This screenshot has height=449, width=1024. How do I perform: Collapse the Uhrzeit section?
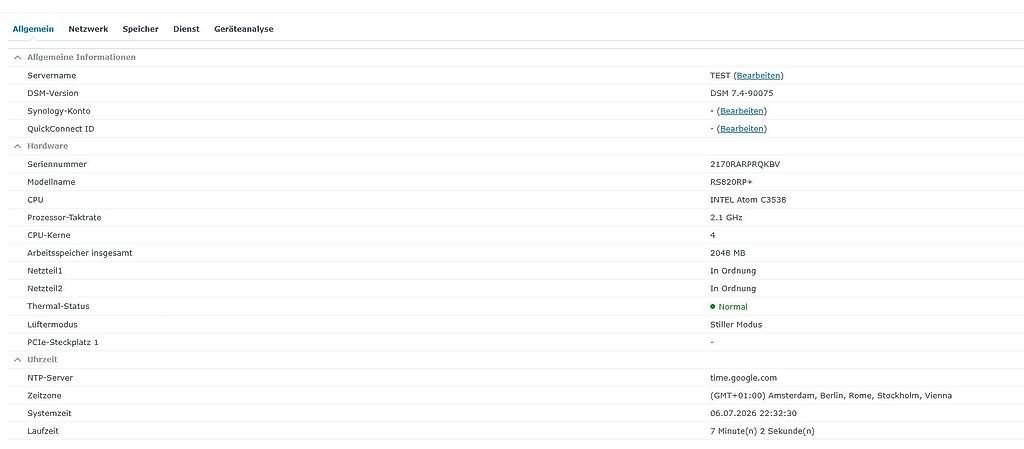(18, 360)
